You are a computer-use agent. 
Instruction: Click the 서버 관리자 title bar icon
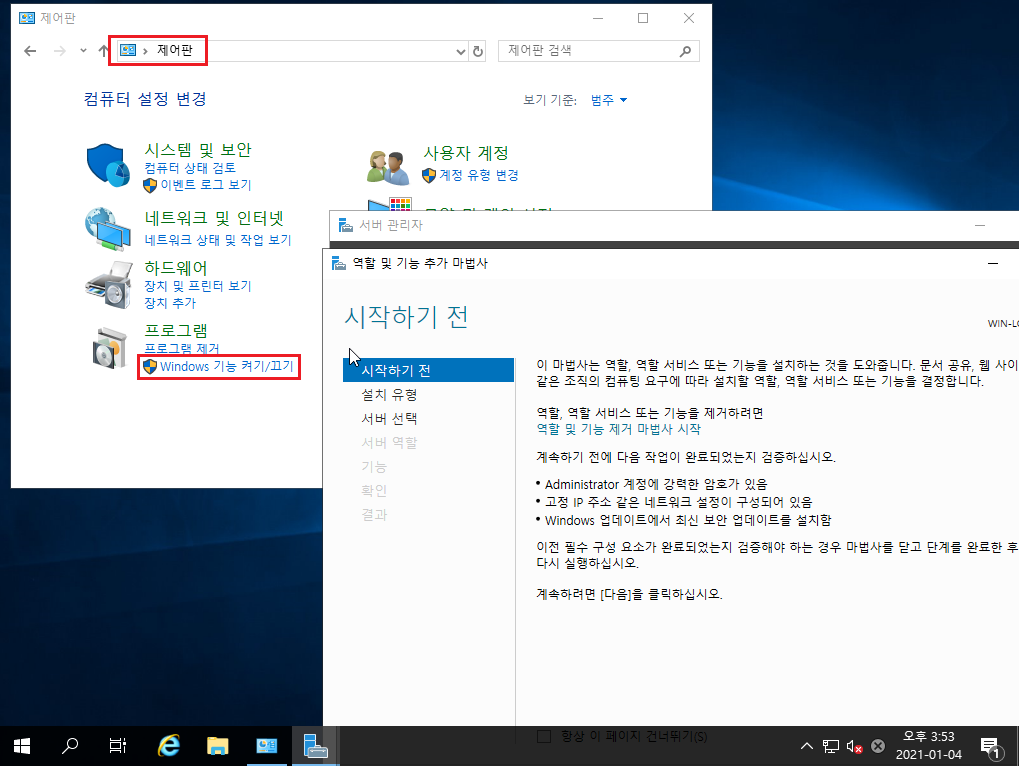tap(346, 225)
